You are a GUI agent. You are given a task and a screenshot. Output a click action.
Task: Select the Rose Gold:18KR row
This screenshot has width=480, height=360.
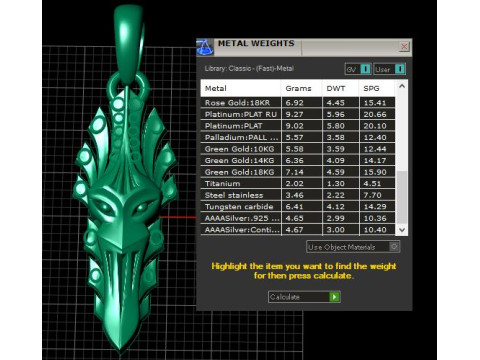tap(298, 103)
